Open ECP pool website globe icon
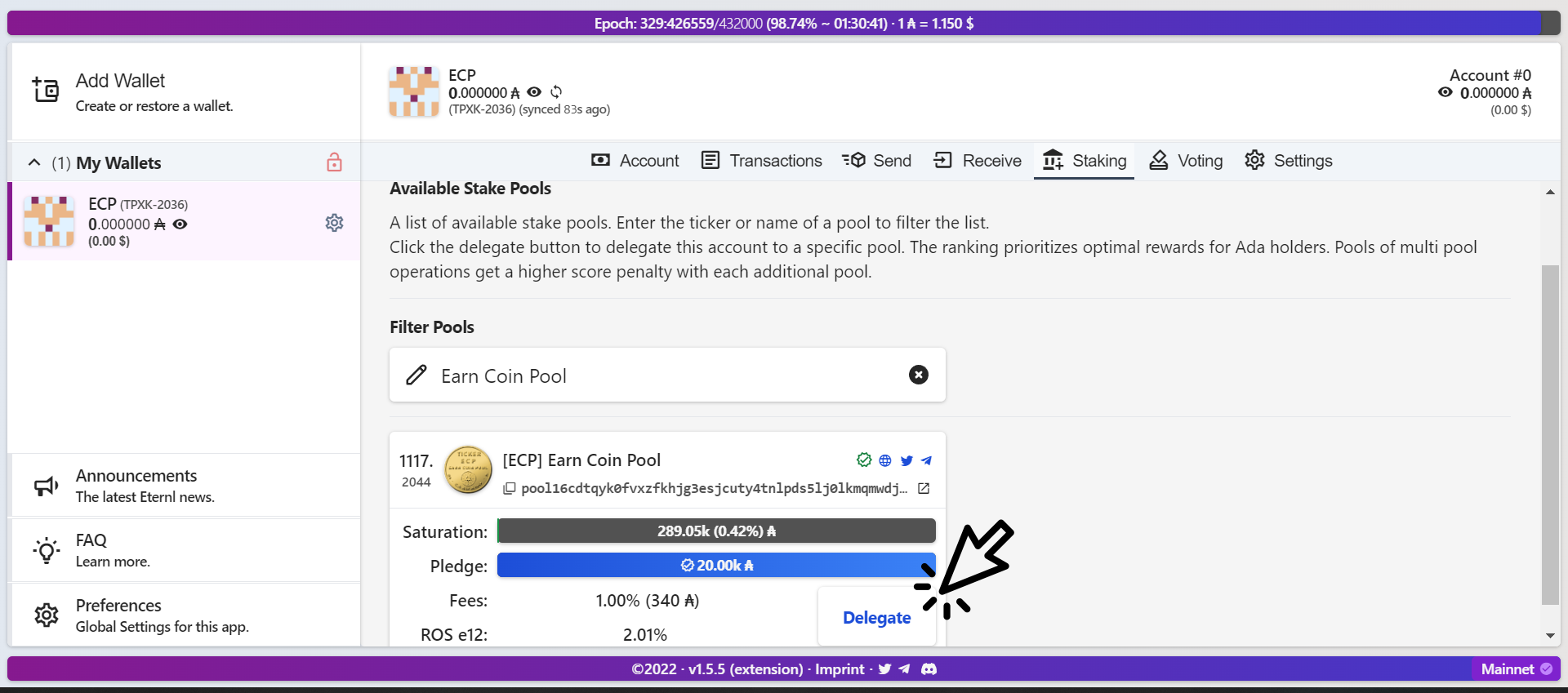 (885, 460)
